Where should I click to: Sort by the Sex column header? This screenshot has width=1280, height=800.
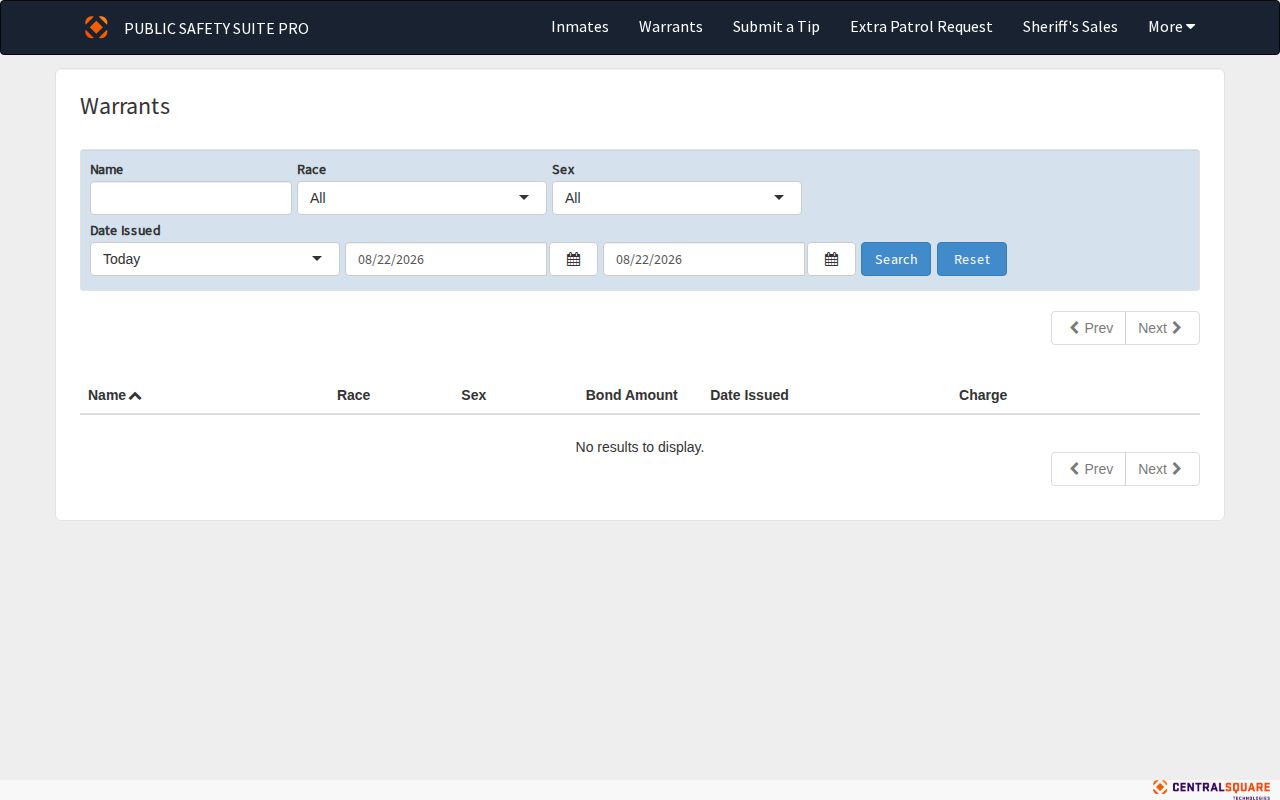click(x=474, y=395)
